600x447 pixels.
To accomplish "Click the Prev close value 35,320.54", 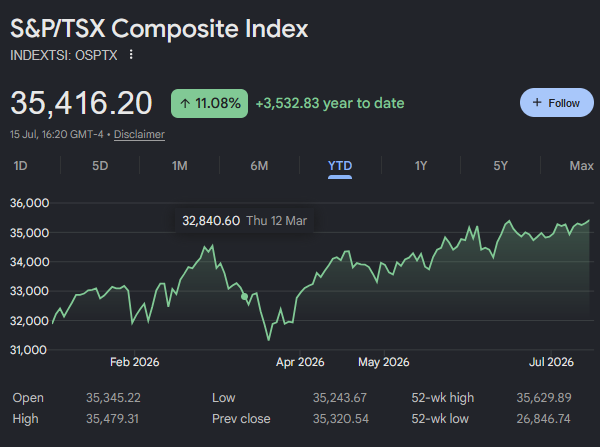I will coord(341,419).
